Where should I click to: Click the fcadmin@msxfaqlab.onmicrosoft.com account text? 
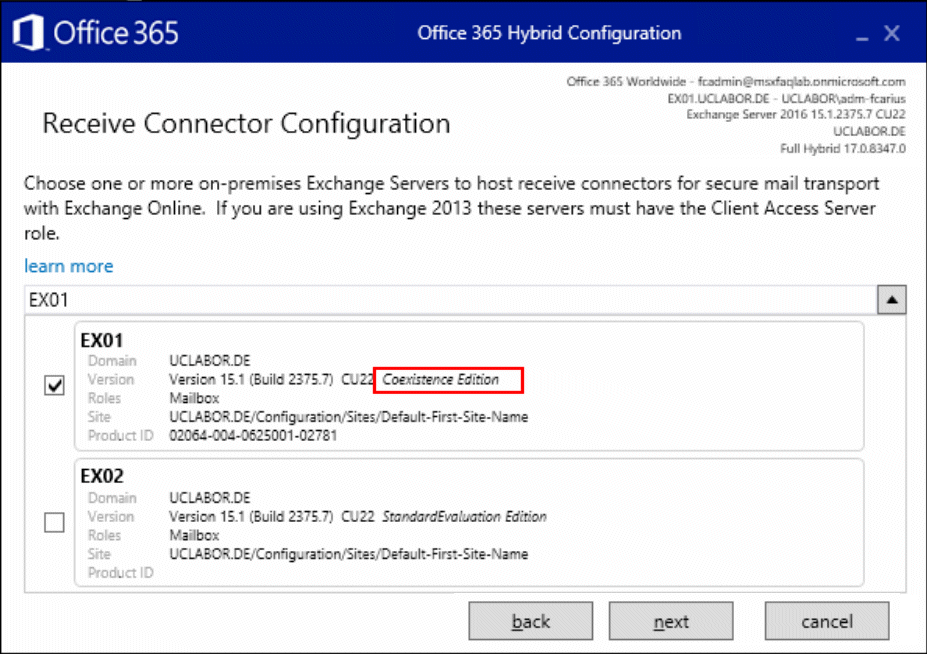[x=802, y=81]
